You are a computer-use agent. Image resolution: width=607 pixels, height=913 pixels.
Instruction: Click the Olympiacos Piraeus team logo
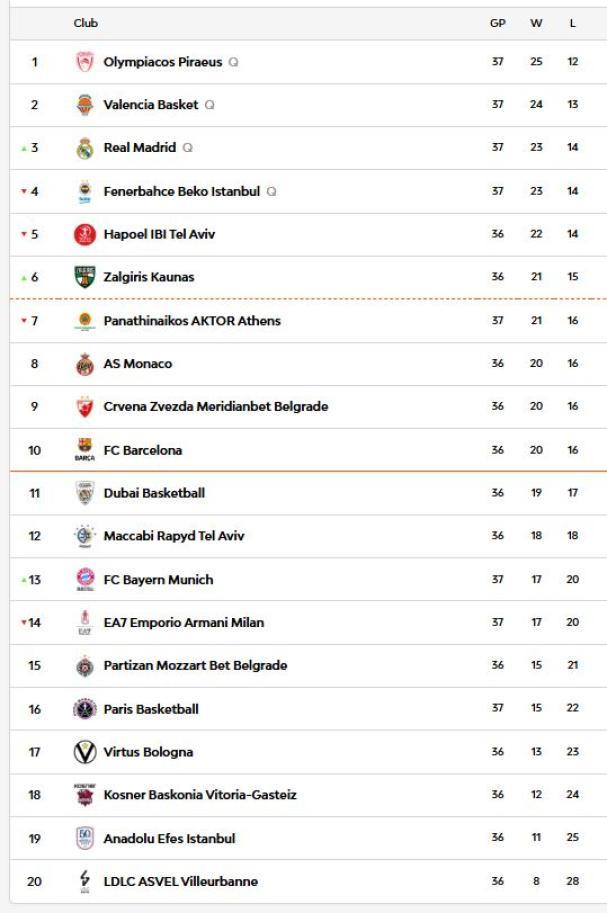[85, 62]
